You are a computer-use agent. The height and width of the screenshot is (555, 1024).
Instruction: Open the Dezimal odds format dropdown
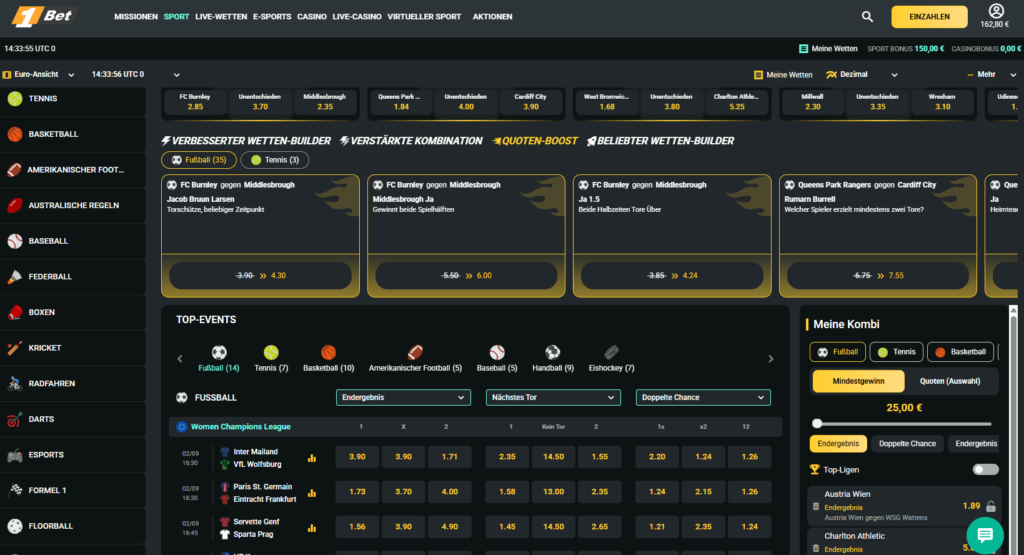(862, 74)
